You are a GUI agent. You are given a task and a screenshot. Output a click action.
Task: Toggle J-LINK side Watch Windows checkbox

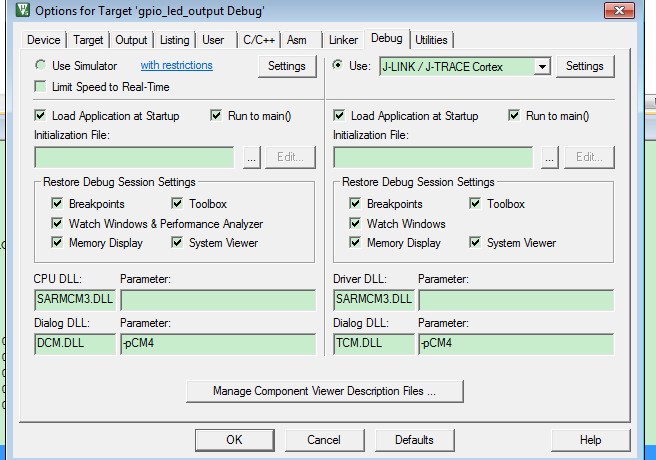pyautogui.click(x=355, y=223)
